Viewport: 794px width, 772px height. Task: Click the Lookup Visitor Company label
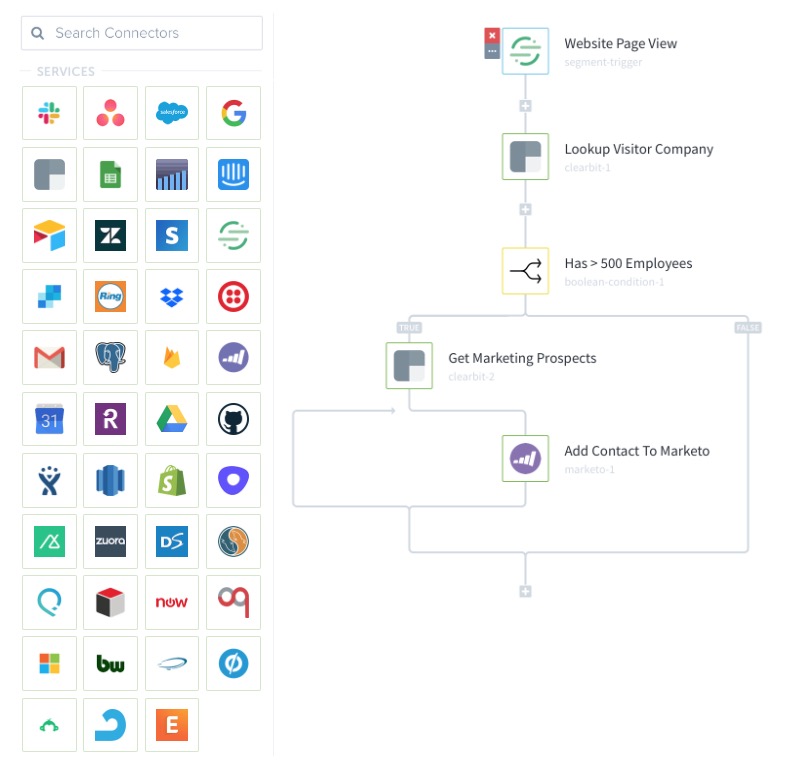pos(639,149)
